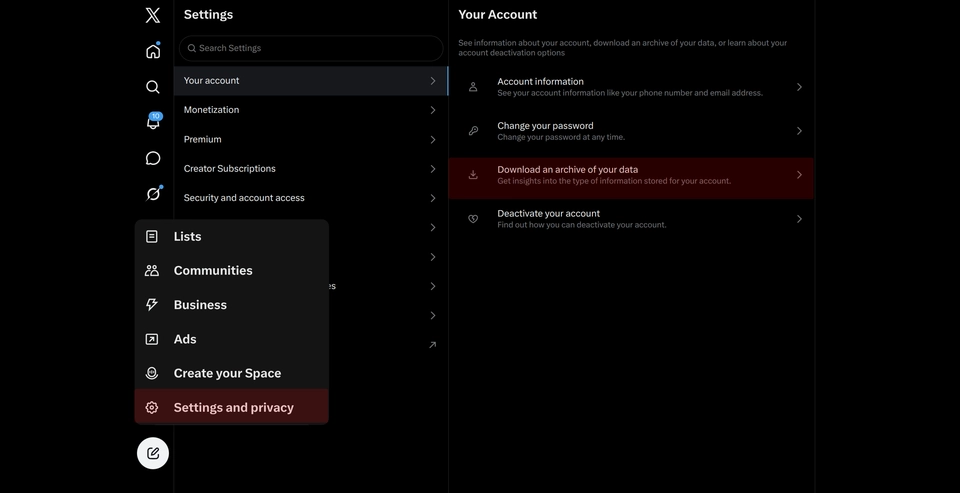960x493 pixels.
Task: Open Premium settings section
Action: [x=311, y=140]
